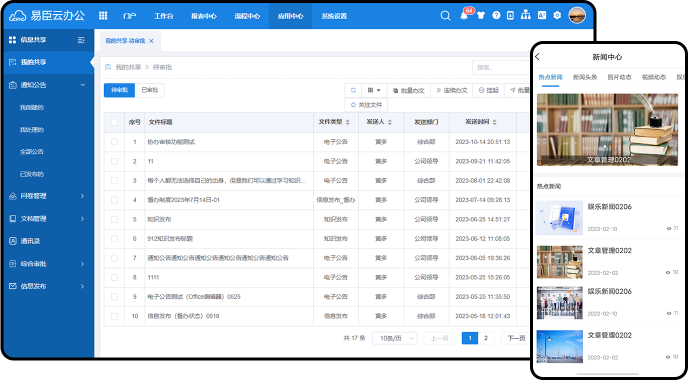Check the row 4 督办制度 checkbox
This screenshot has height=380, width=688.
tap(115, 200)
